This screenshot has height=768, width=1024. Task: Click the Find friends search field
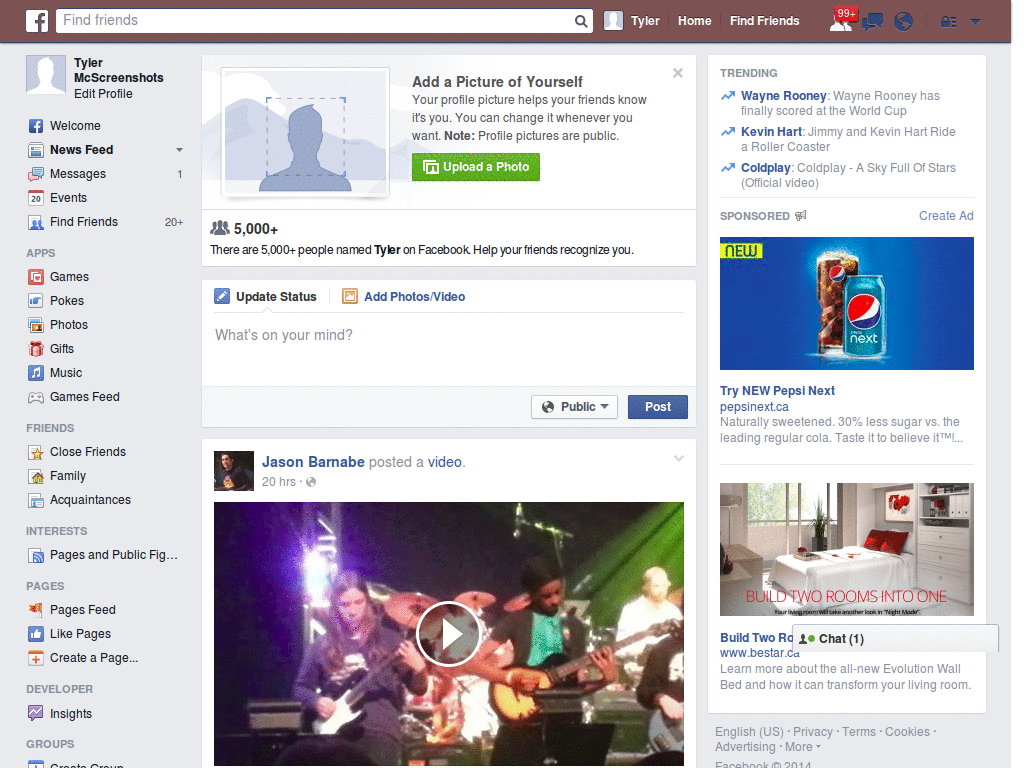(x=324, y=21)
